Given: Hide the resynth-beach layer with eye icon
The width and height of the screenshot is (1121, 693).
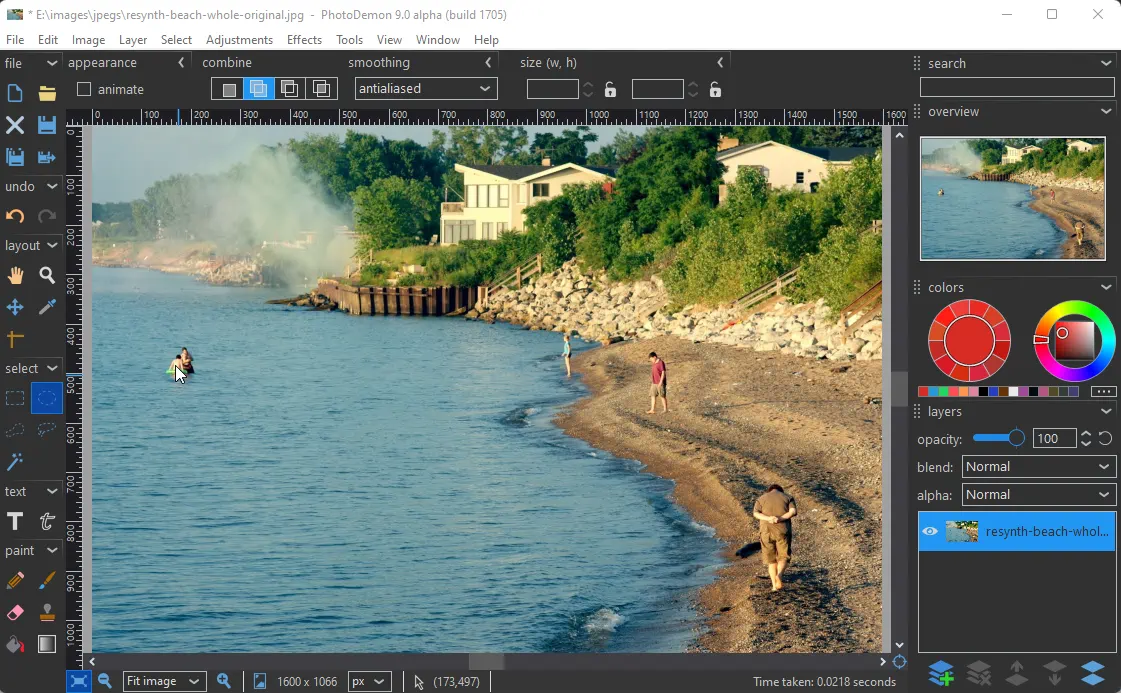Looking at the screenshot, I should click(930, 531).
